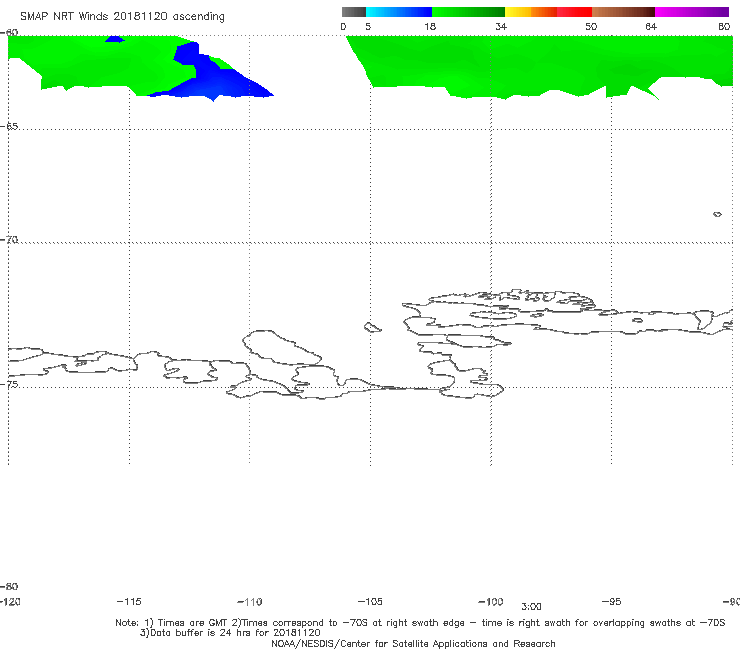Click the cyan-blue segment of the wind scale
The width and height of the screenshot is (740, 650).
(399, 12)
